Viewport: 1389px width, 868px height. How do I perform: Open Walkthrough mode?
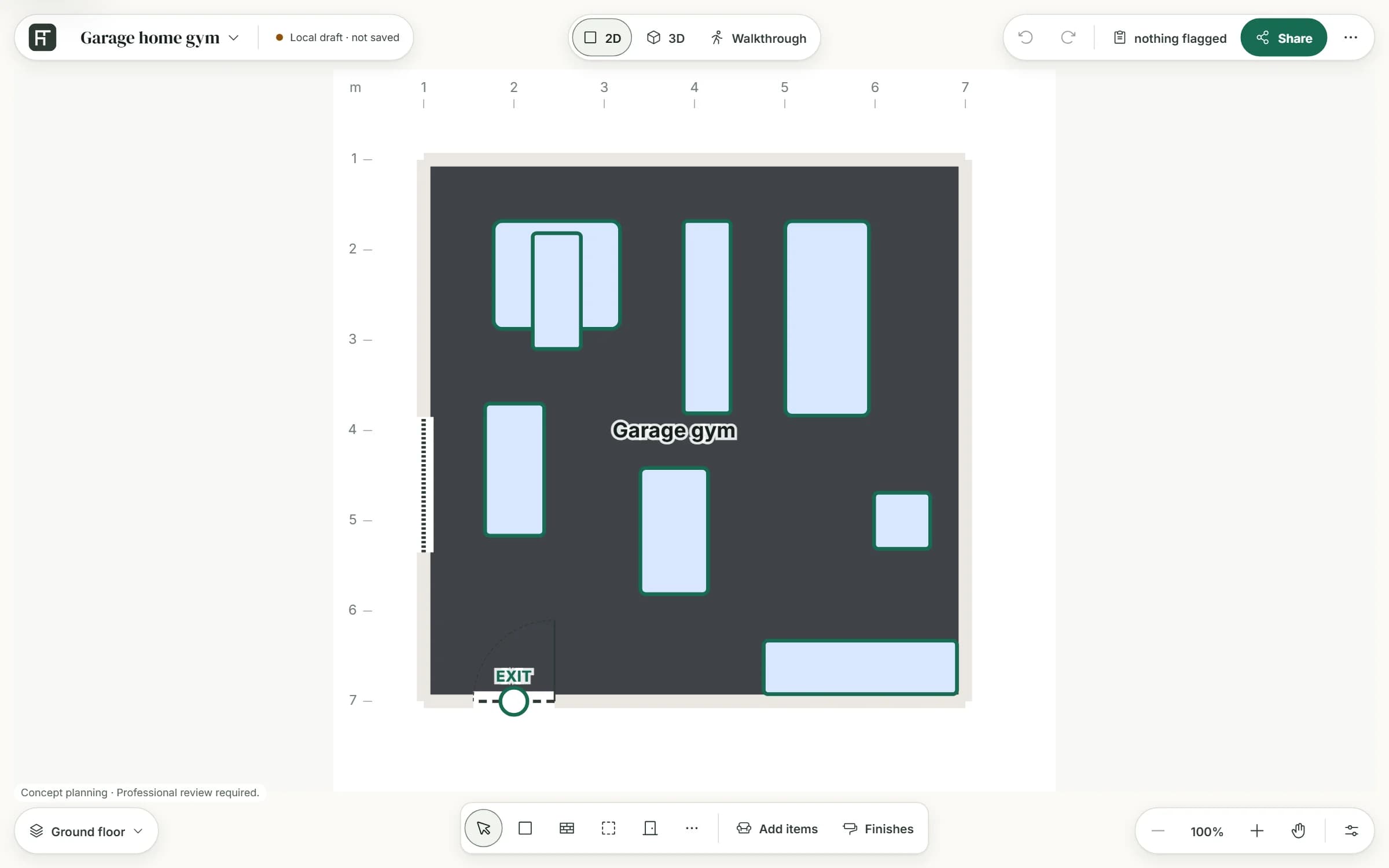(x=758, y=38)
